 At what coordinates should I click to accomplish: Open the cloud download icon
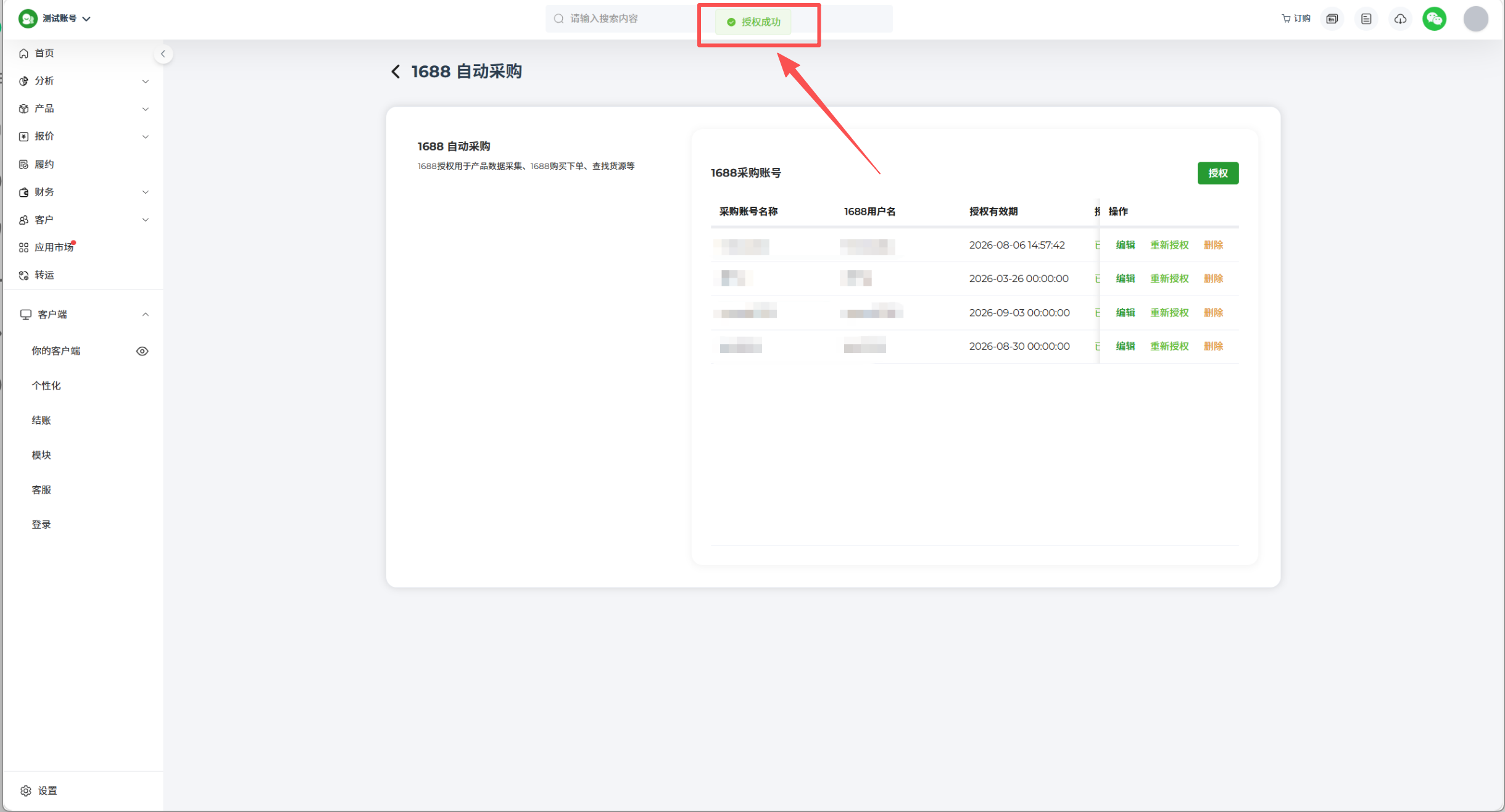[1400, 19]
